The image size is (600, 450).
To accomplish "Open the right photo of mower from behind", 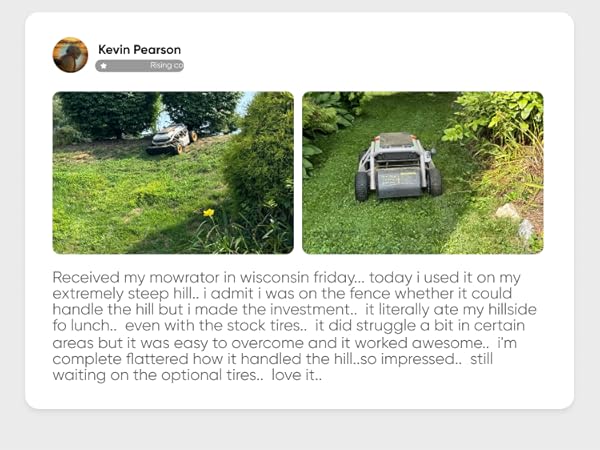I will point(422,173).
